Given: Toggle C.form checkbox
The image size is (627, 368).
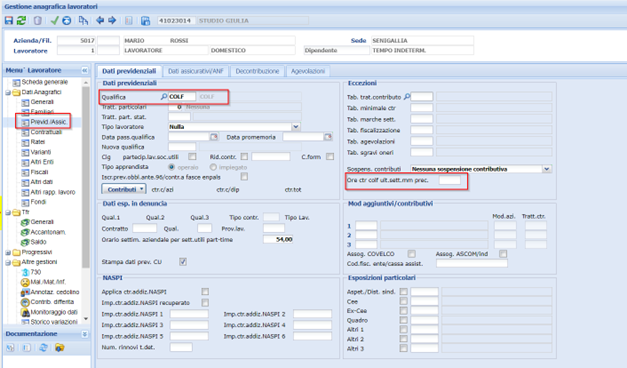Looking at the screenshot, I should [x=330, y=156].
